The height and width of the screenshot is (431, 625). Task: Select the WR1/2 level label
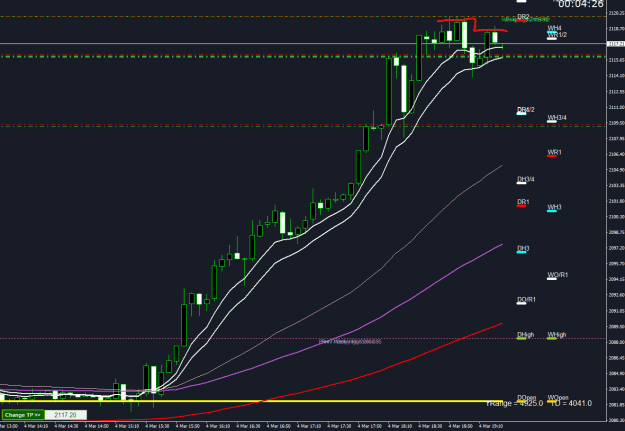(557, 35)
